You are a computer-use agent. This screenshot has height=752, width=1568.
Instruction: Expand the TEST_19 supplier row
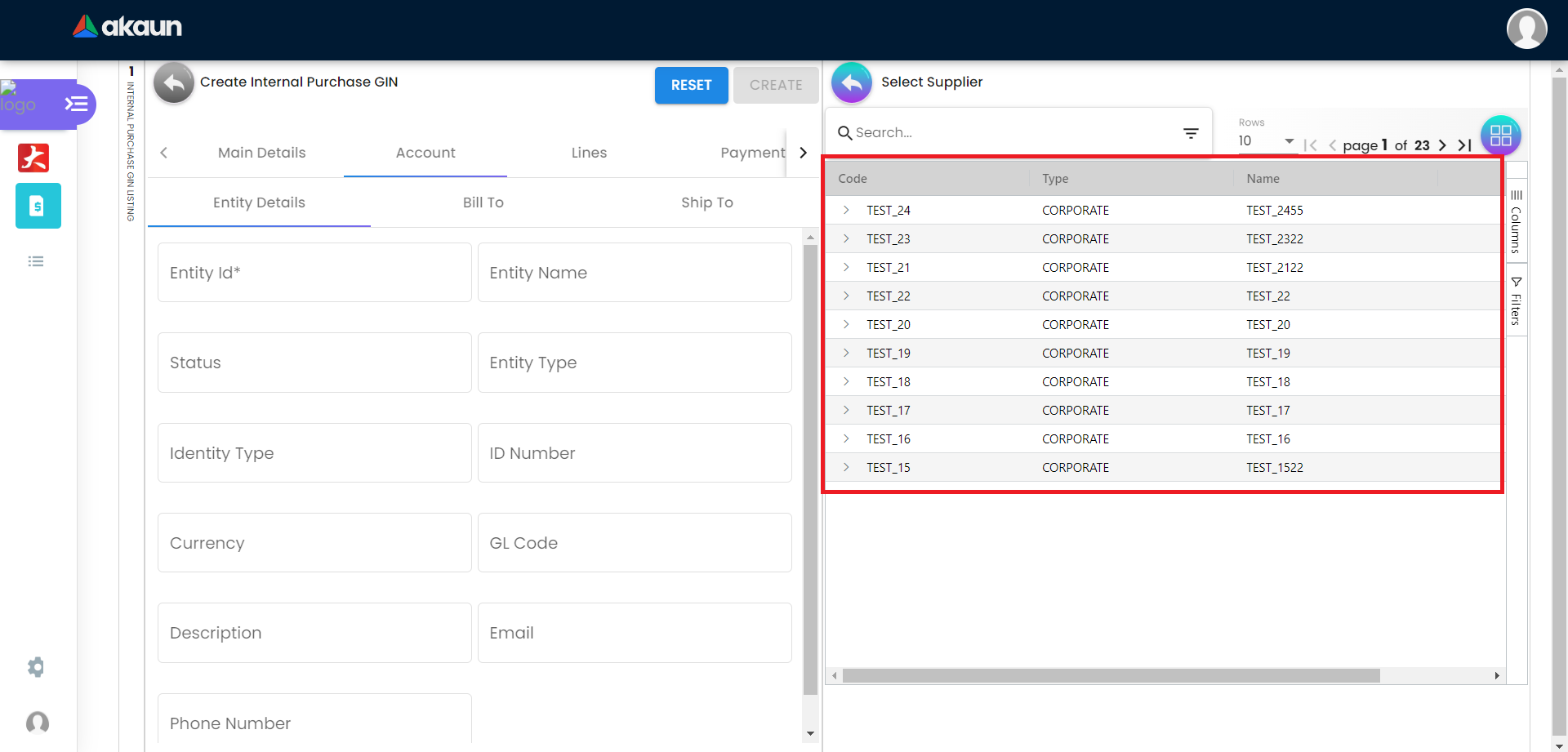(x=846, y=354)
